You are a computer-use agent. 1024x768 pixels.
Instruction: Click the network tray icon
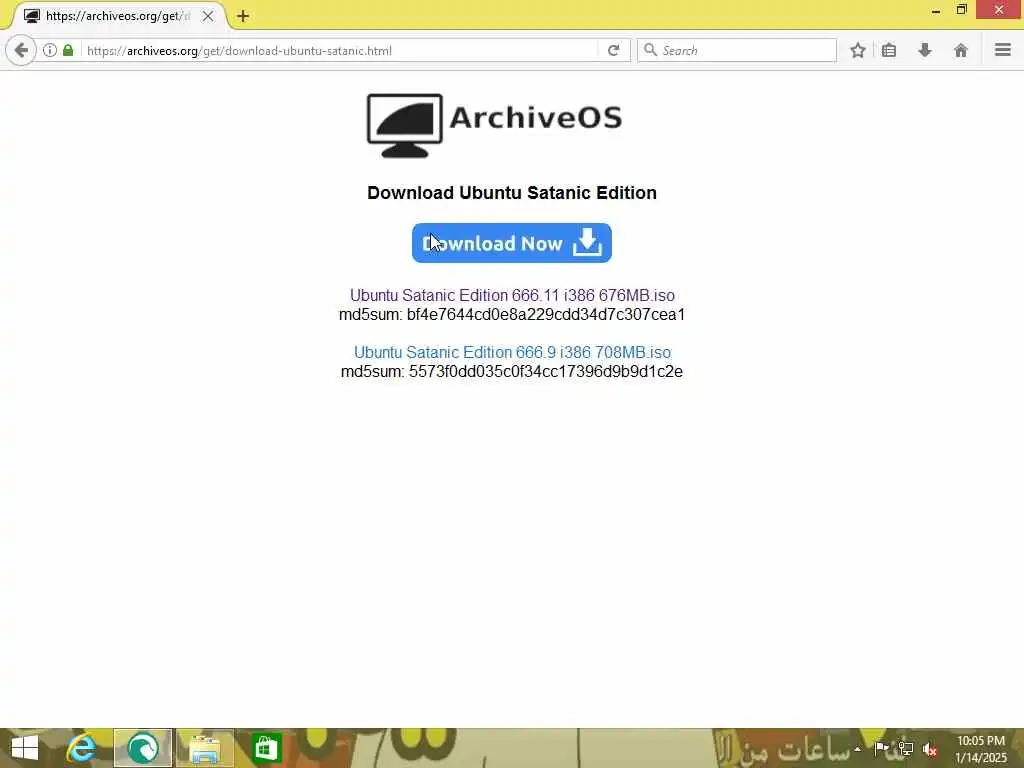point(906,749)
